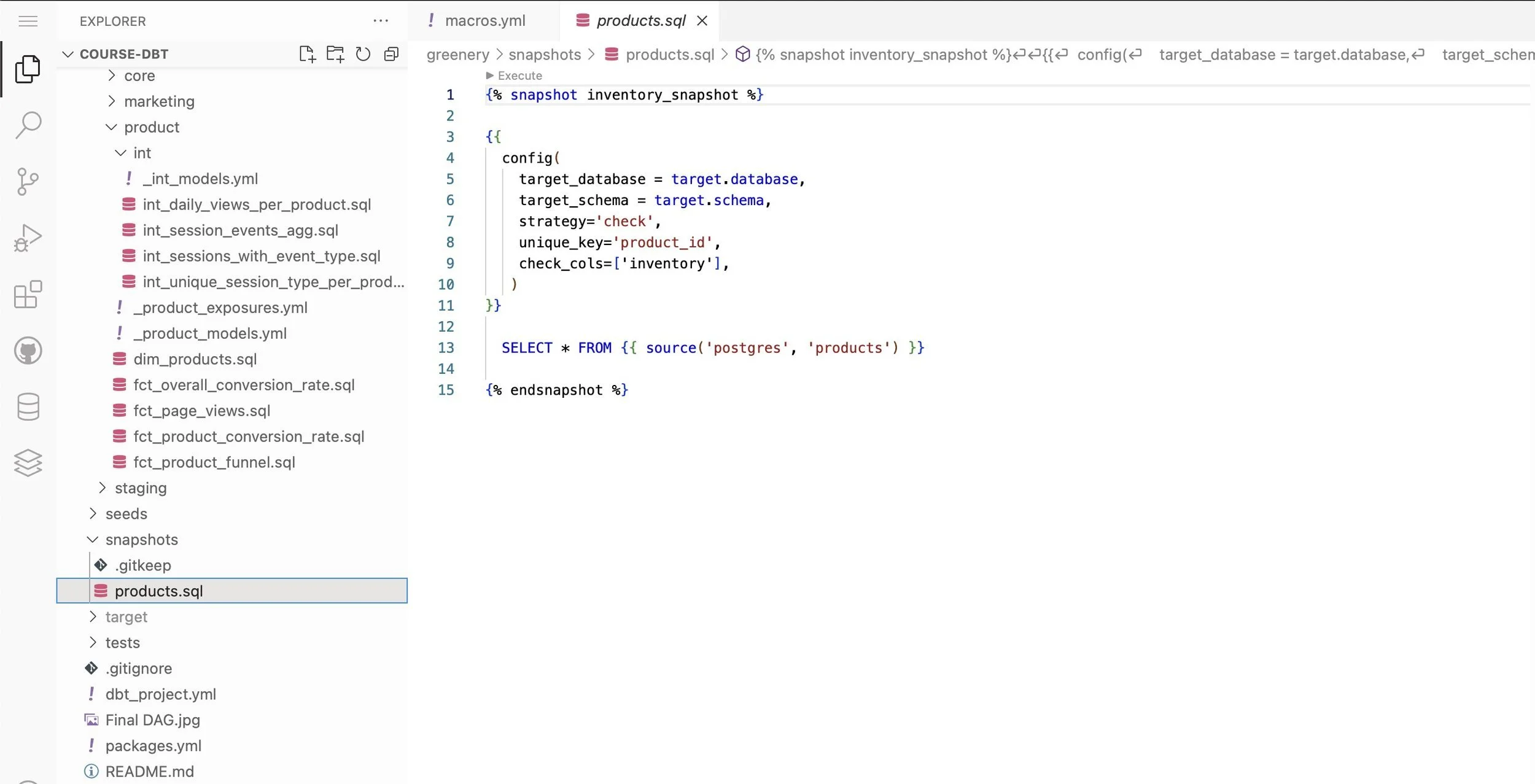
Task: Collapse the snapshots folder
Action: coord(141,540)
